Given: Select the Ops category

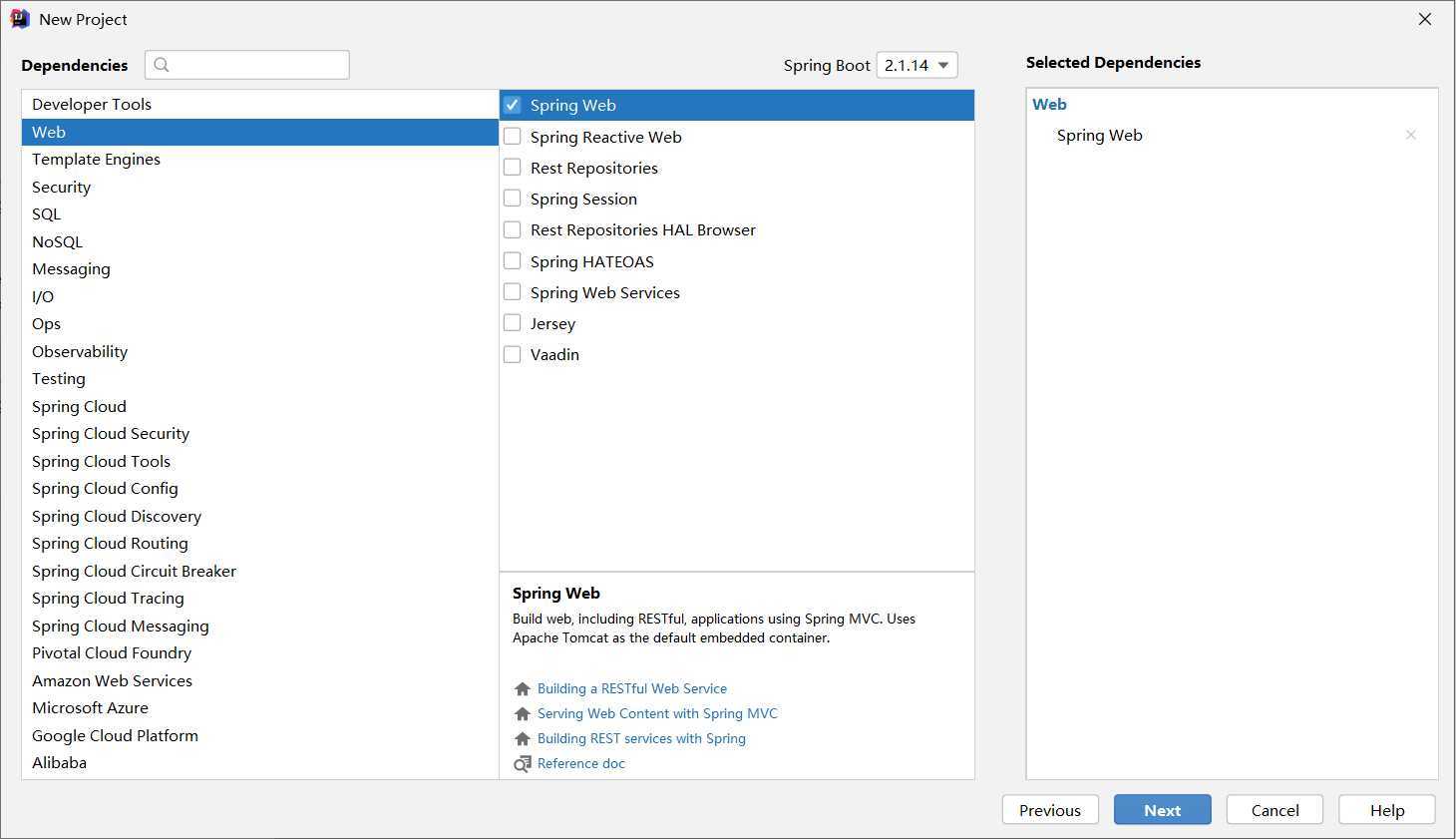Looking at the screenshot, I should pos(259,323).
